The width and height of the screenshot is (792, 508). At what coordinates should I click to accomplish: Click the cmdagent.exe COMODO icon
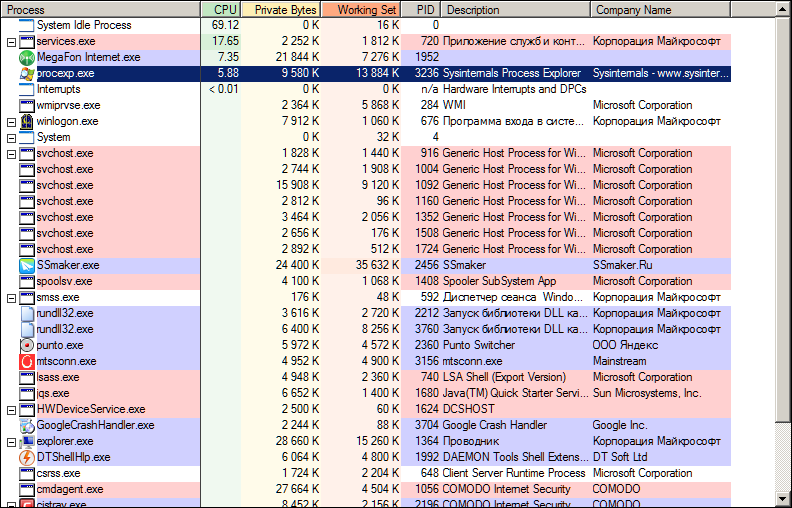point(27,489)
